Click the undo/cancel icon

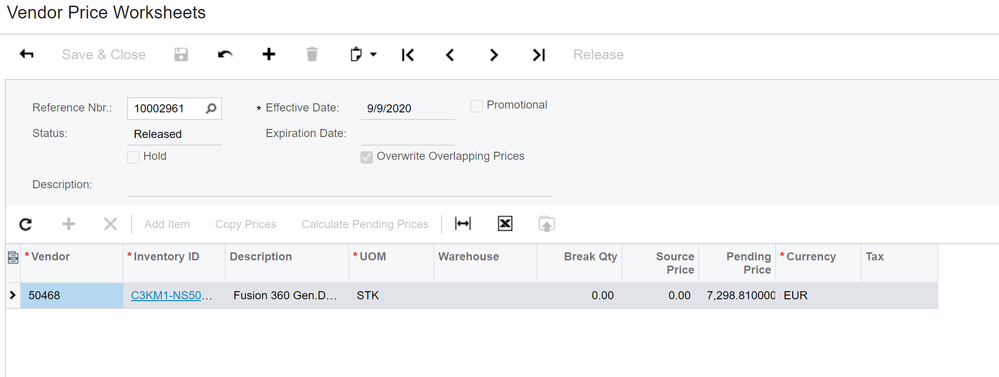tap(225, 55)
